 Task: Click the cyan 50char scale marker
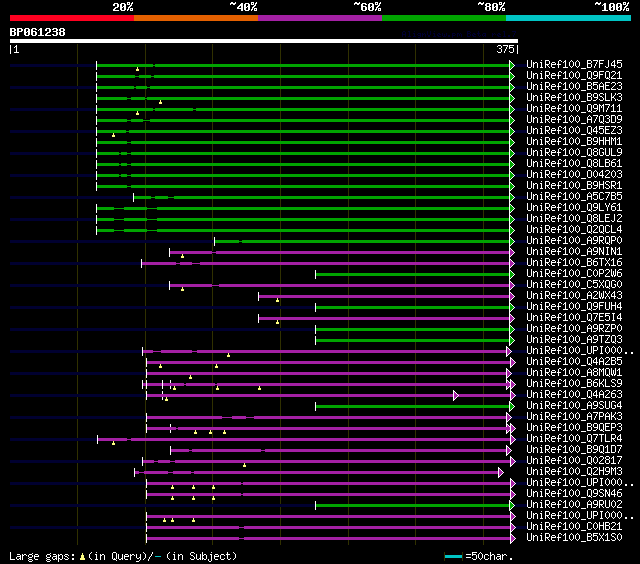(453, 556)
